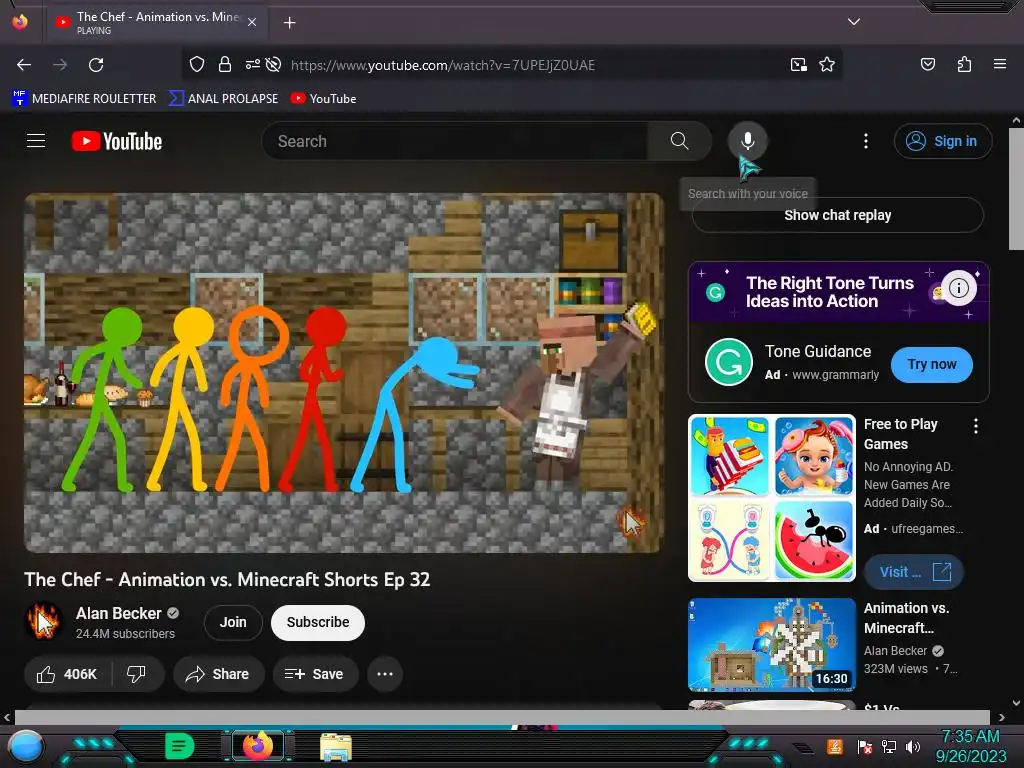Open the Grammarly logo in Tone Guidance ad
Image resolution: width=1024 pixels, height=768 pixels.
(729, 362)
